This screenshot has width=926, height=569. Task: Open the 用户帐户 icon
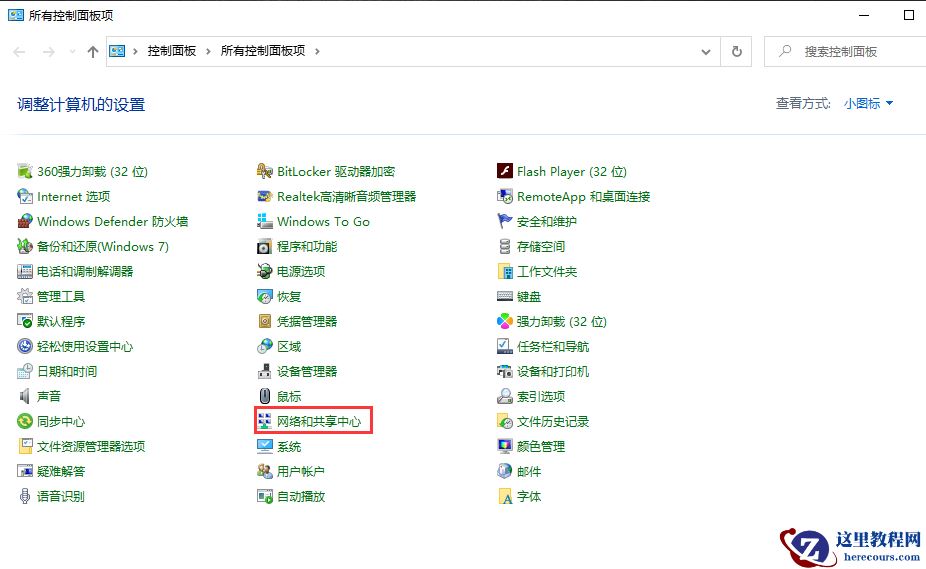(x=265, y=471)
